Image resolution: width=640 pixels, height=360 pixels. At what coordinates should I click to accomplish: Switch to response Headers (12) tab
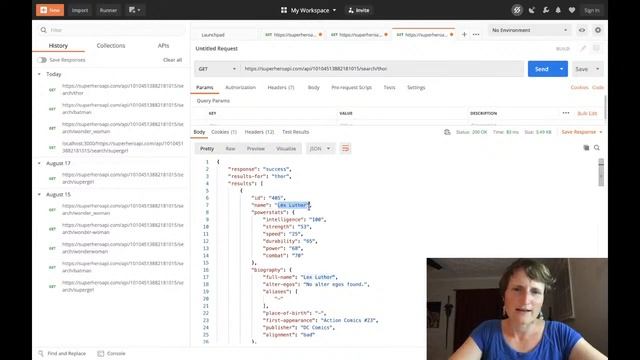coord(259,132)
